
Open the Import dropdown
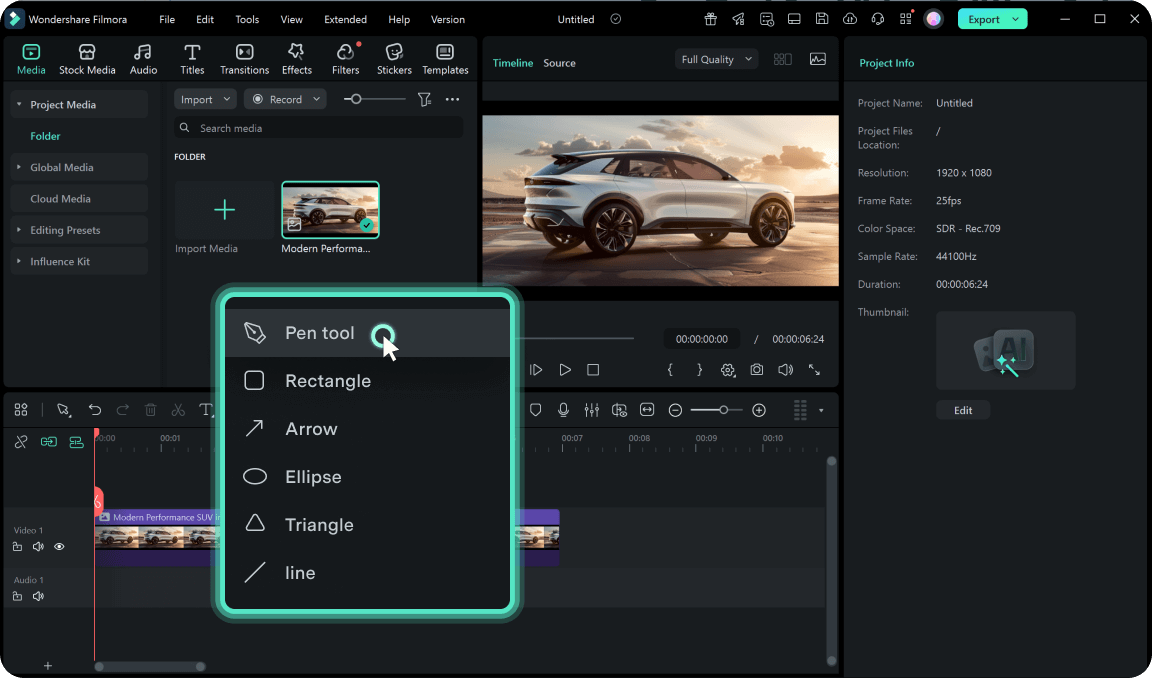(x=205, y=99)
